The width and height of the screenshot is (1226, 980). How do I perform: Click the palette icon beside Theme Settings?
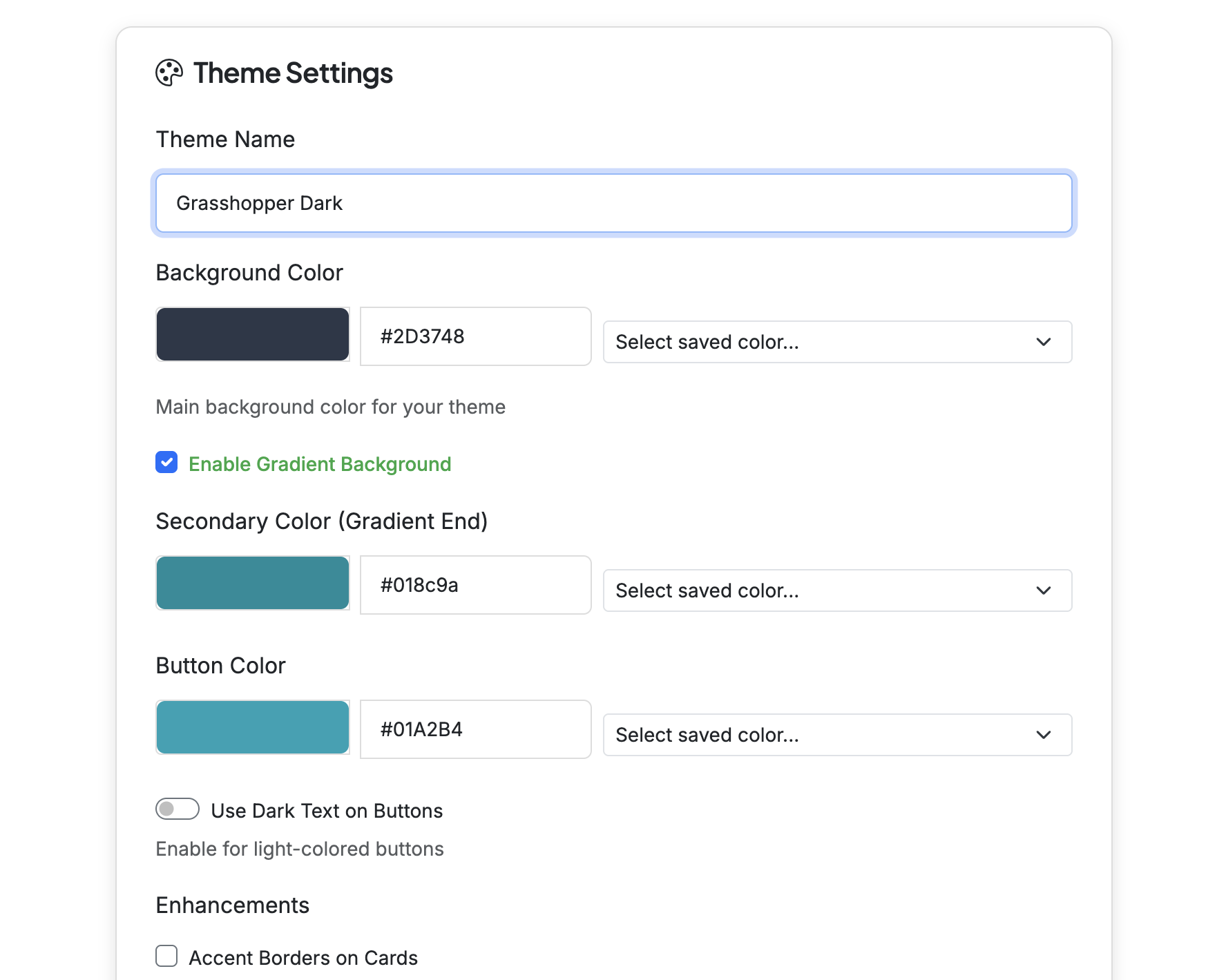click(x=169, y=73)
